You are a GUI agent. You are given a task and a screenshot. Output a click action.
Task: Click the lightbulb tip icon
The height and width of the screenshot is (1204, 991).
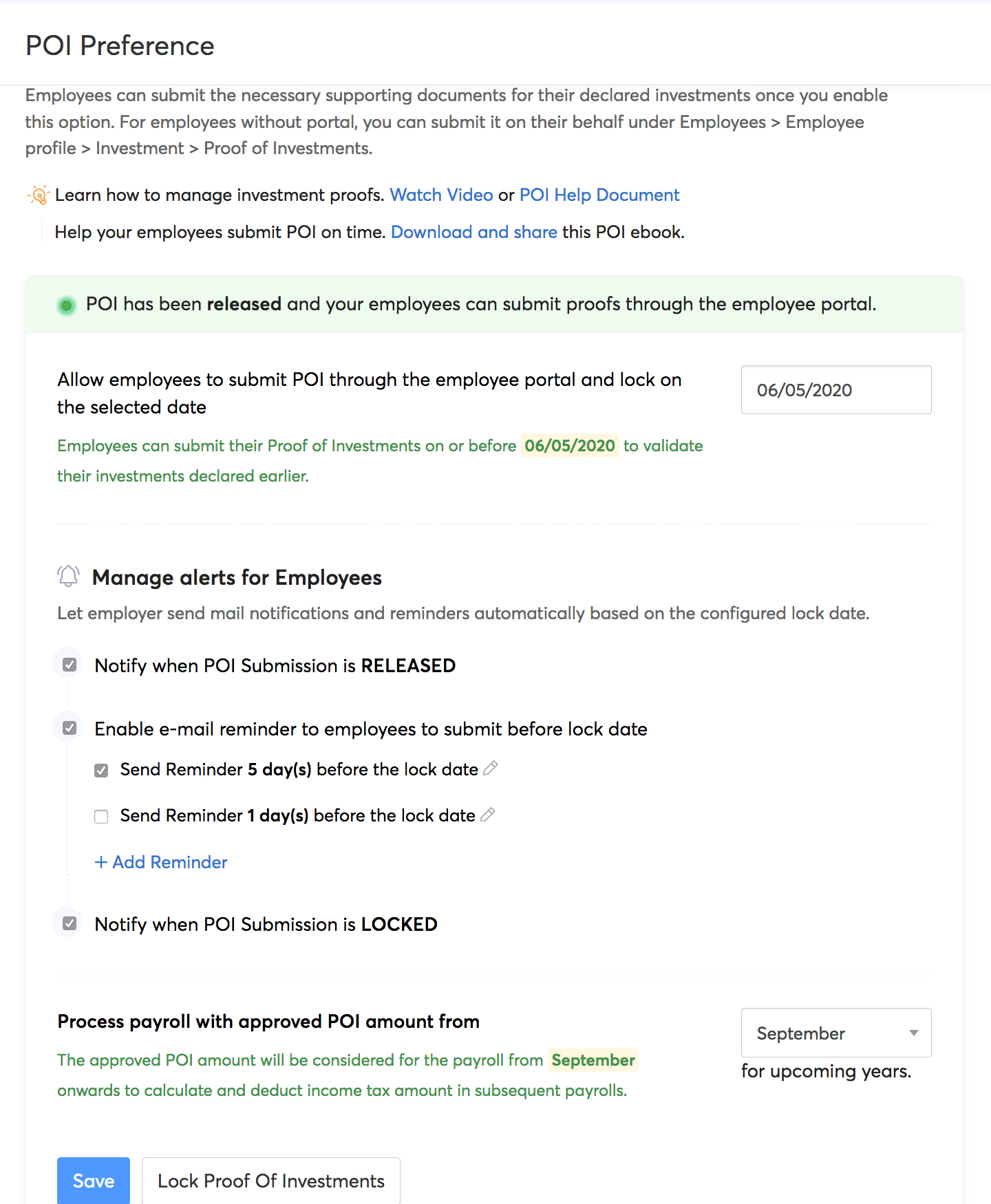tap(39, 195)
